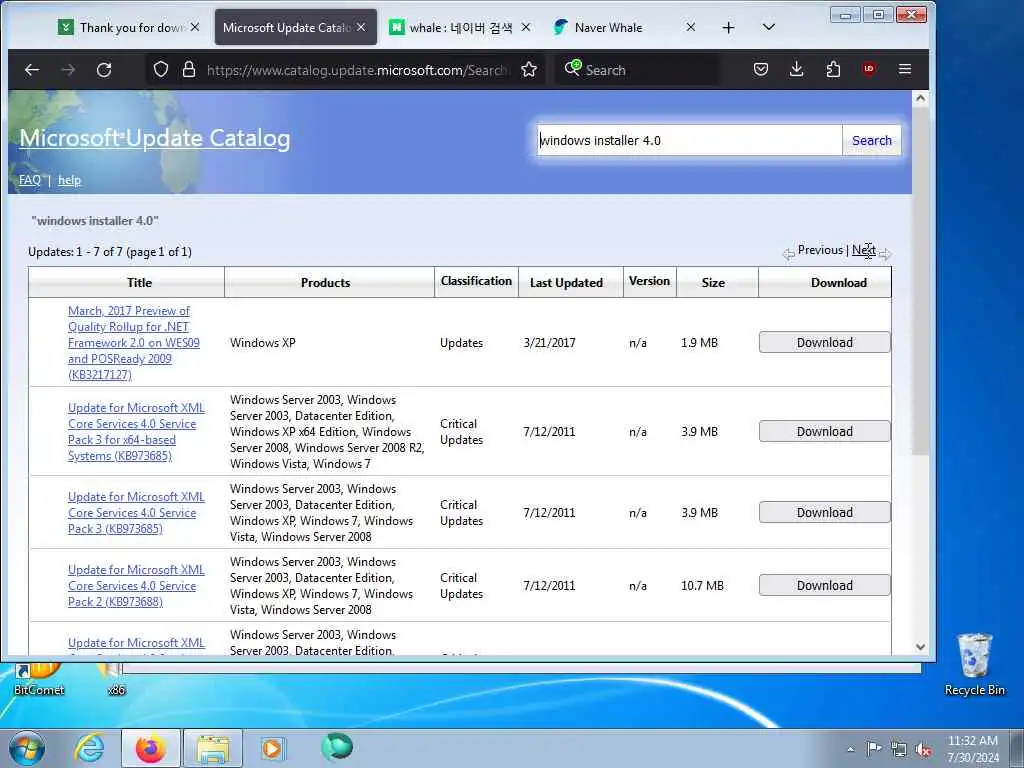Open Firefox downloads panel icon
Viewport: 1024px width, 768px height.
point(796,69)
